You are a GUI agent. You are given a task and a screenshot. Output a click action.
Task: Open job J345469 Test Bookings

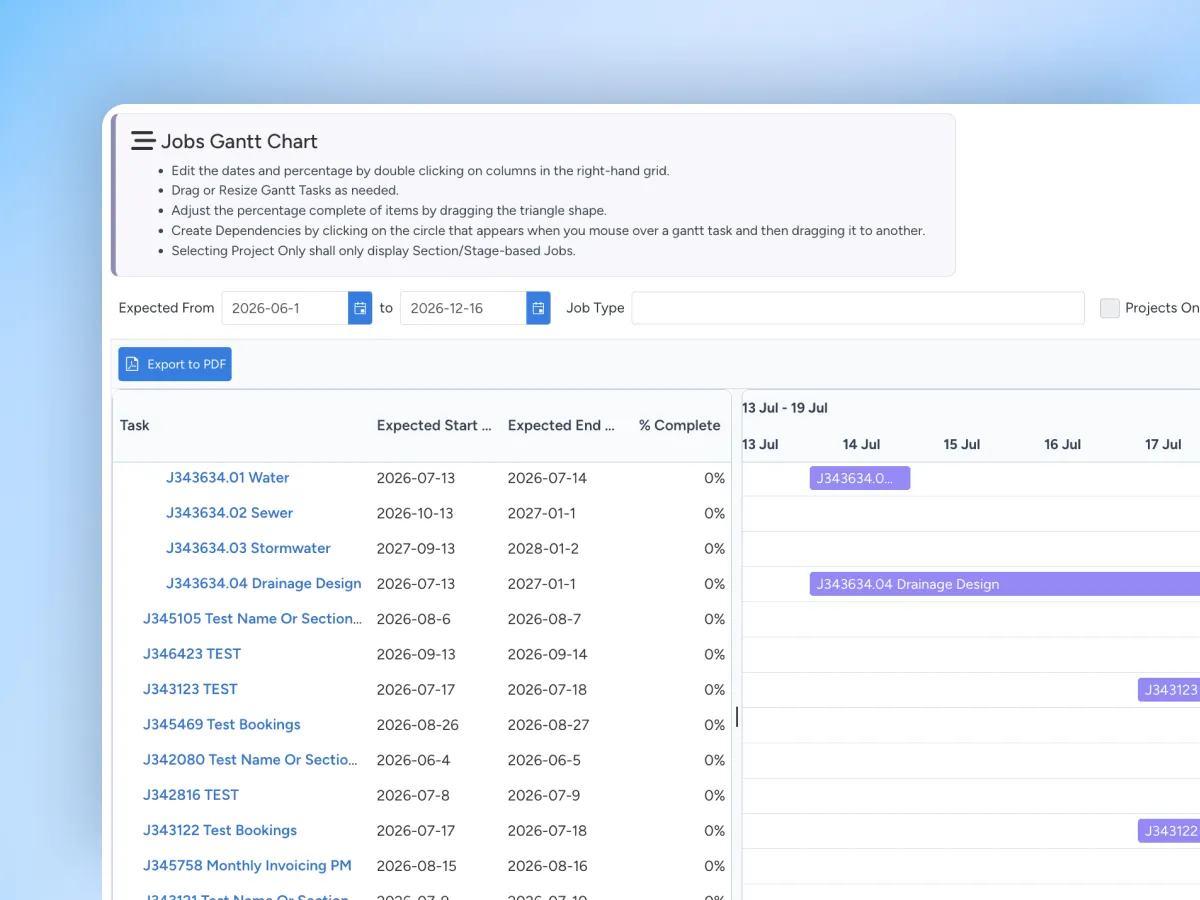click(222, 725)
